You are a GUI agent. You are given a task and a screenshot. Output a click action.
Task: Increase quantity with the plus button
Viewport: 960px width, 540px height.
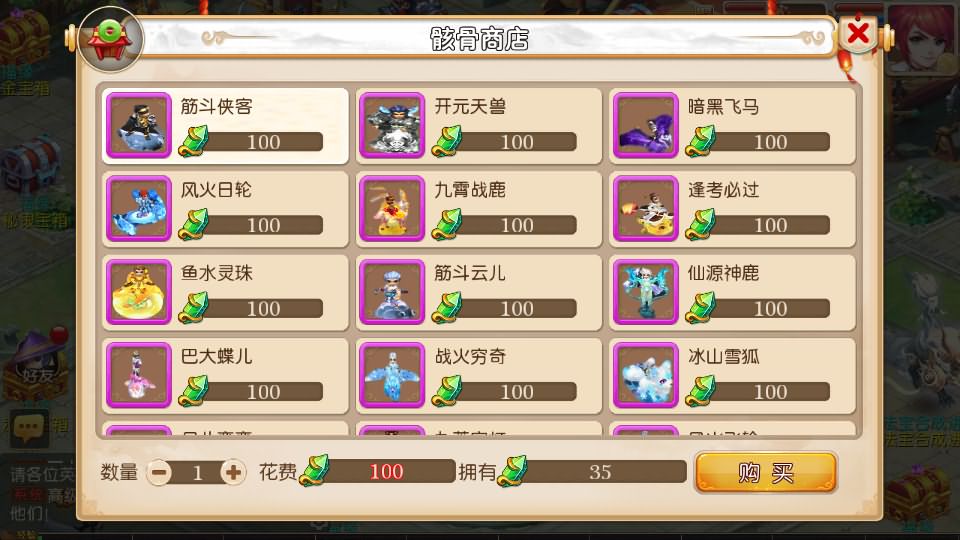(x=233, y=472)
